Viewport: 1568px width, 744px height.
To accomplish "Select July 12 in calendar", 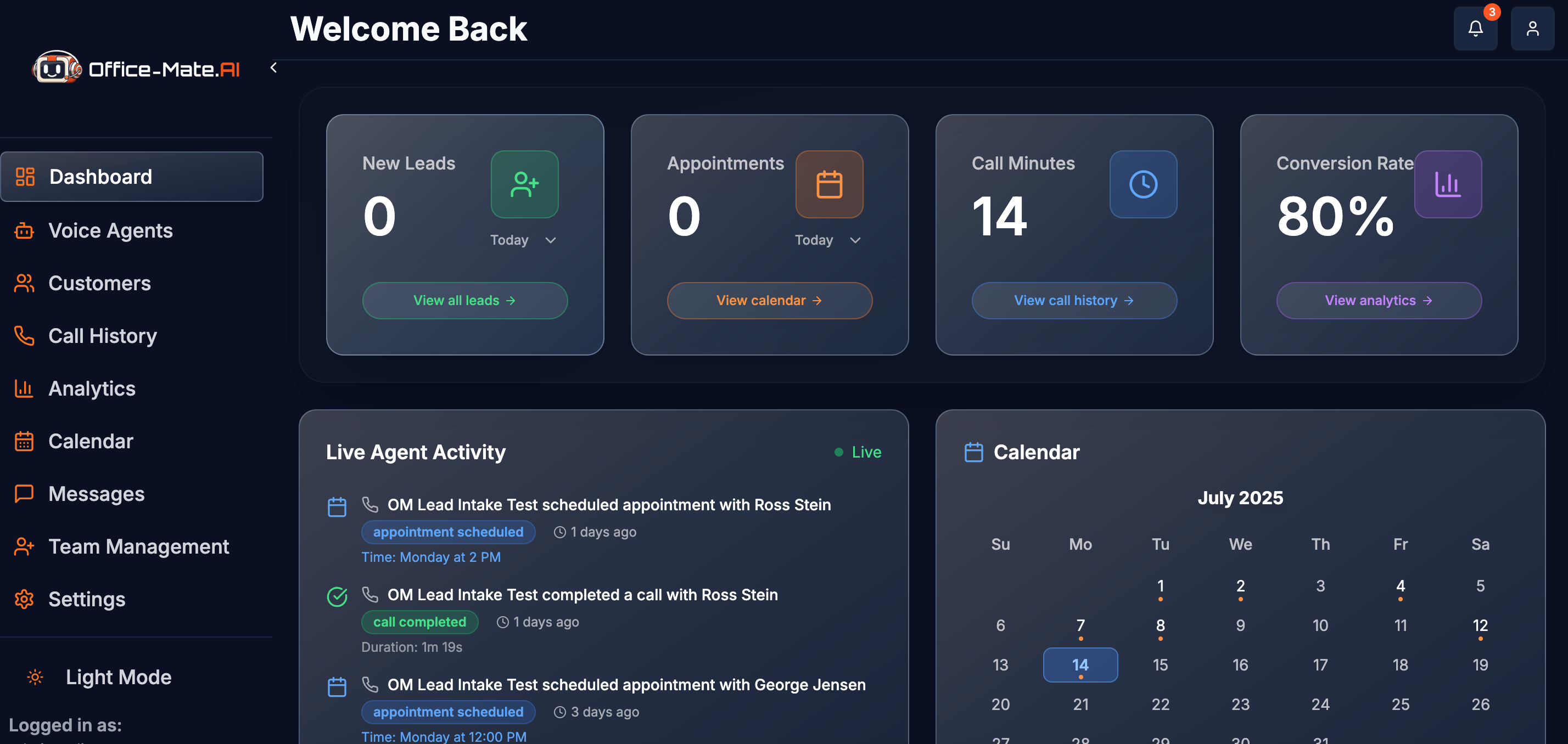I will [1480, 626].
